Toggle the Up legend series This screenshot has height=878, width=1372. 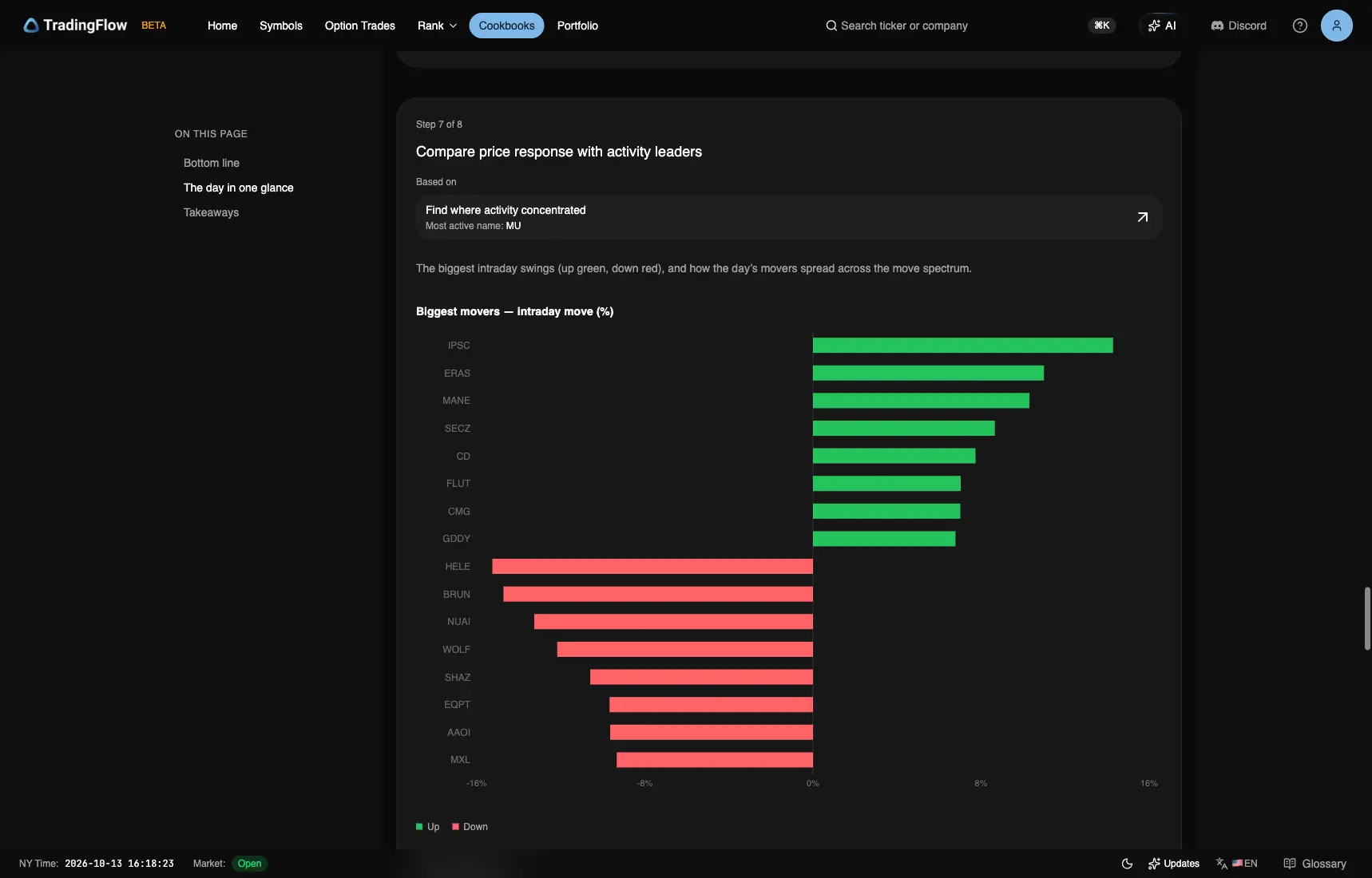(428, 827)
